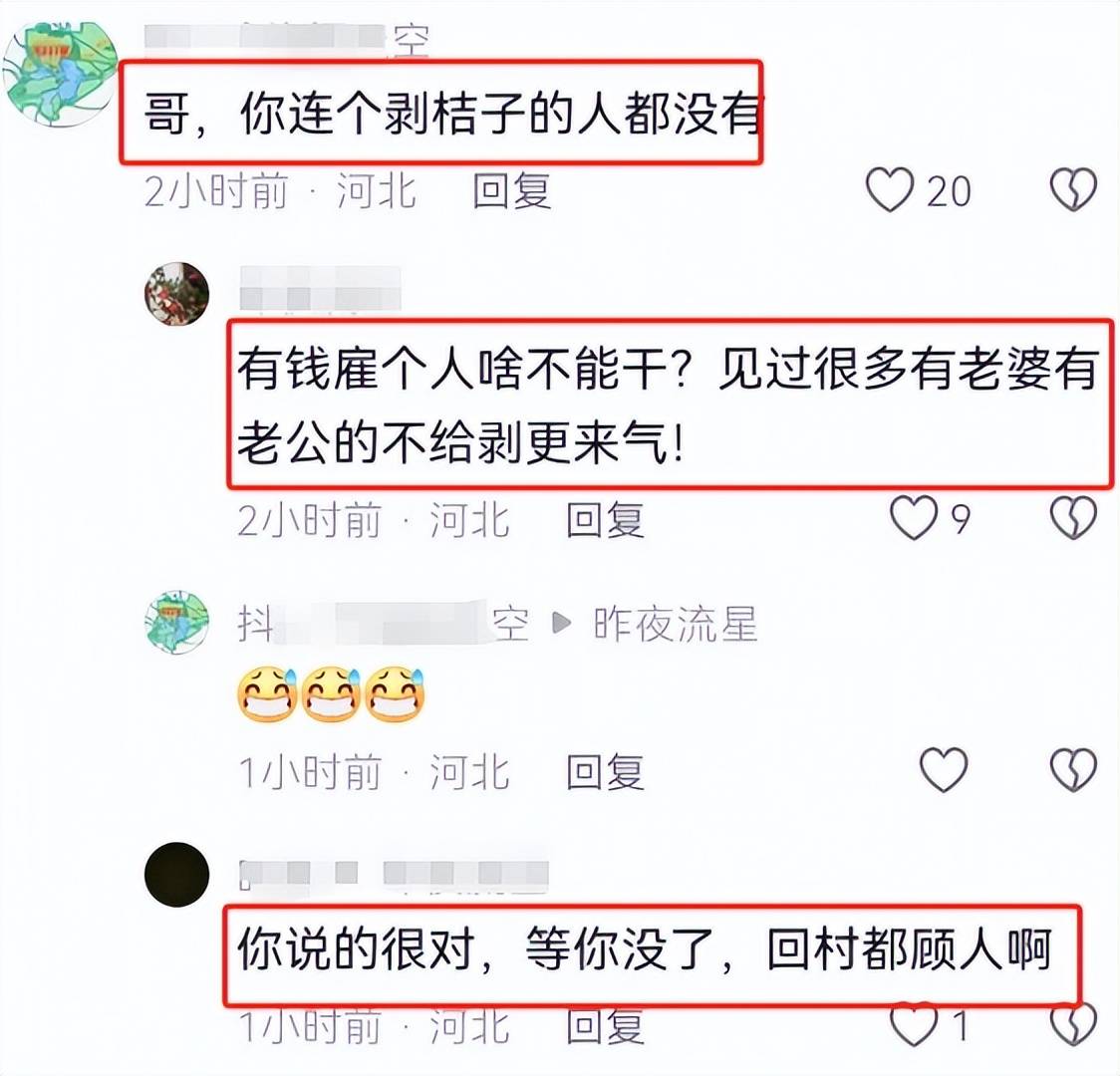Open 昨夜流星 user mention
This screenshot has width=1120, height=1076.
pyautogui.click(x=675, y=624)
